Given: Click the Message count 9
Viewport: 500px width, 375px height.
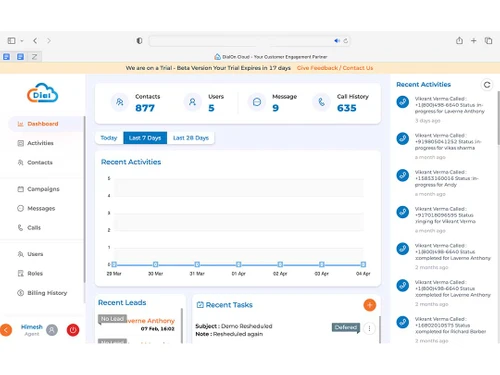Looking at the screenshot, I should click(275, 108).
